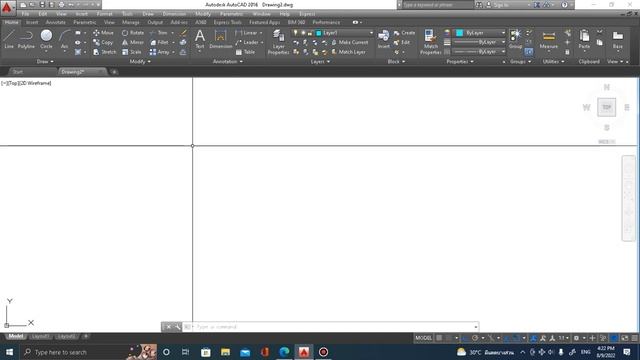Click the Measure tool

pyautogui.click(x=549, y=39)
